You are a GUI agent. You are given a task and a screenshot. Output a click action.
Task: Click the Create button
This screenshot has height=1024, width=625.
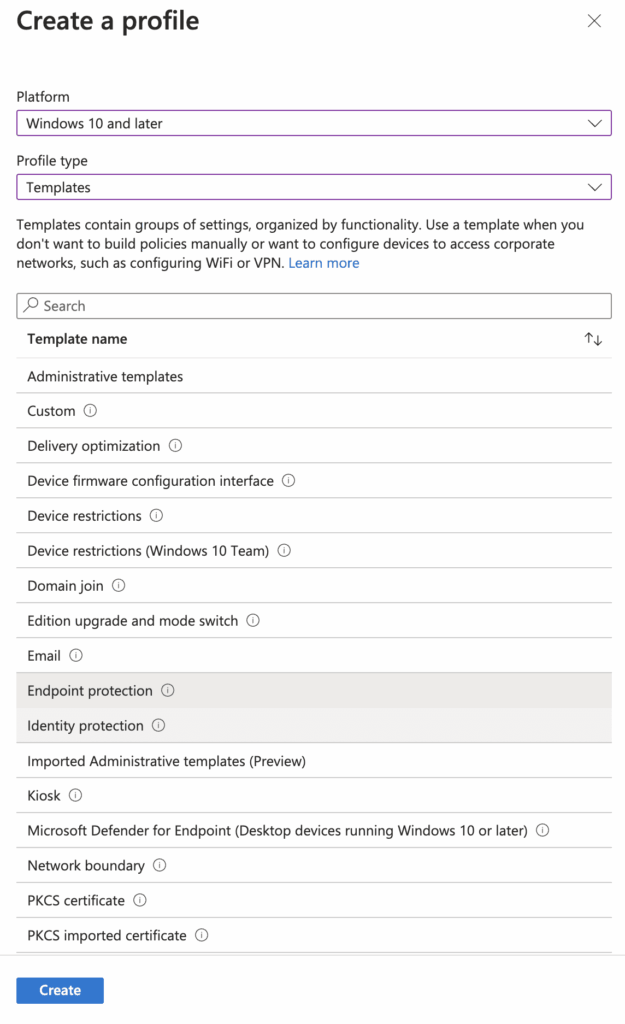click(x=59, y=990)
